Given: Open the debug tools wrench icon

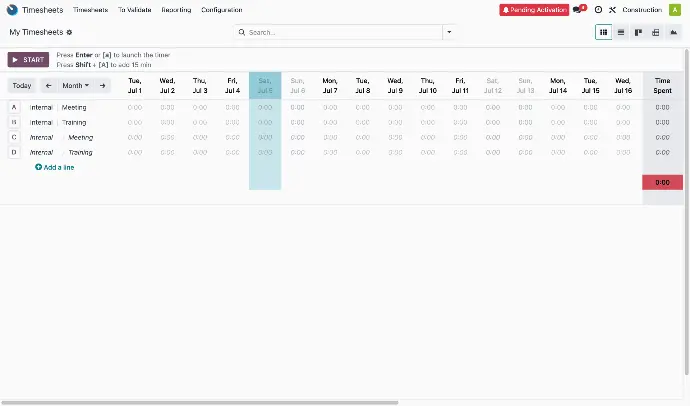Looking at the screenshot, I should tap(612, 9).
